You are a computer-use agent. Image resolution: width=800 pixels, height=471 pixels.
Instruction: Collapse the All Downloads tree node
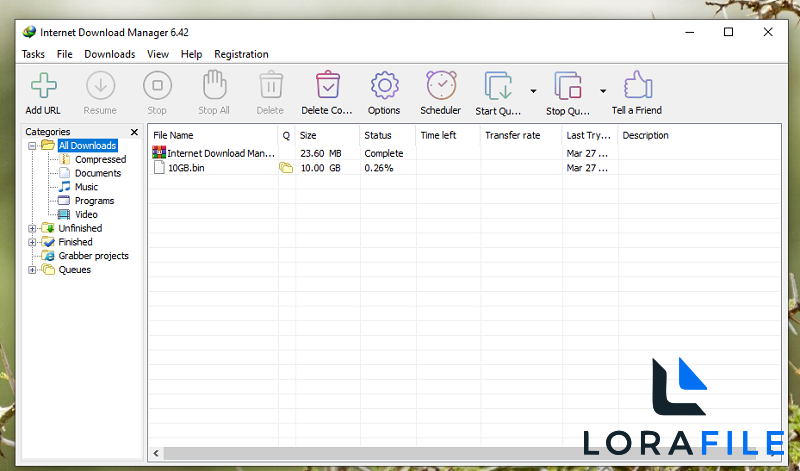click(32, 145)
